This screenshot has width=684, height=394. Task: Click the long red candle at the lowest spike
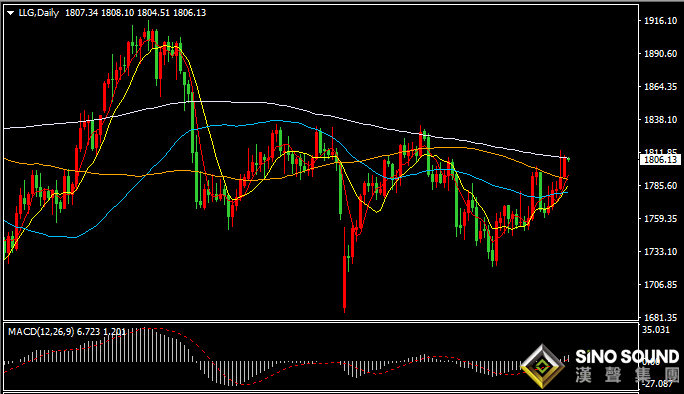point(345,269)
